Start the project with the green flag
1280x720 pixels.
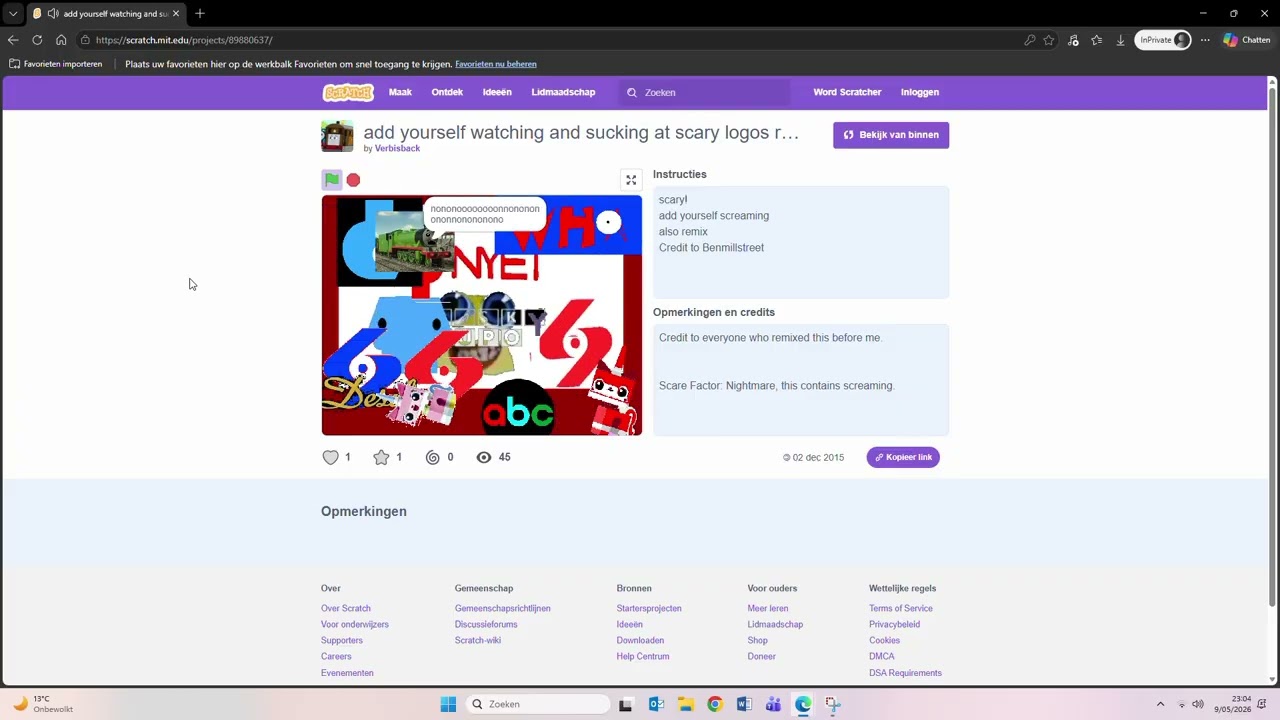click(331, 180)
